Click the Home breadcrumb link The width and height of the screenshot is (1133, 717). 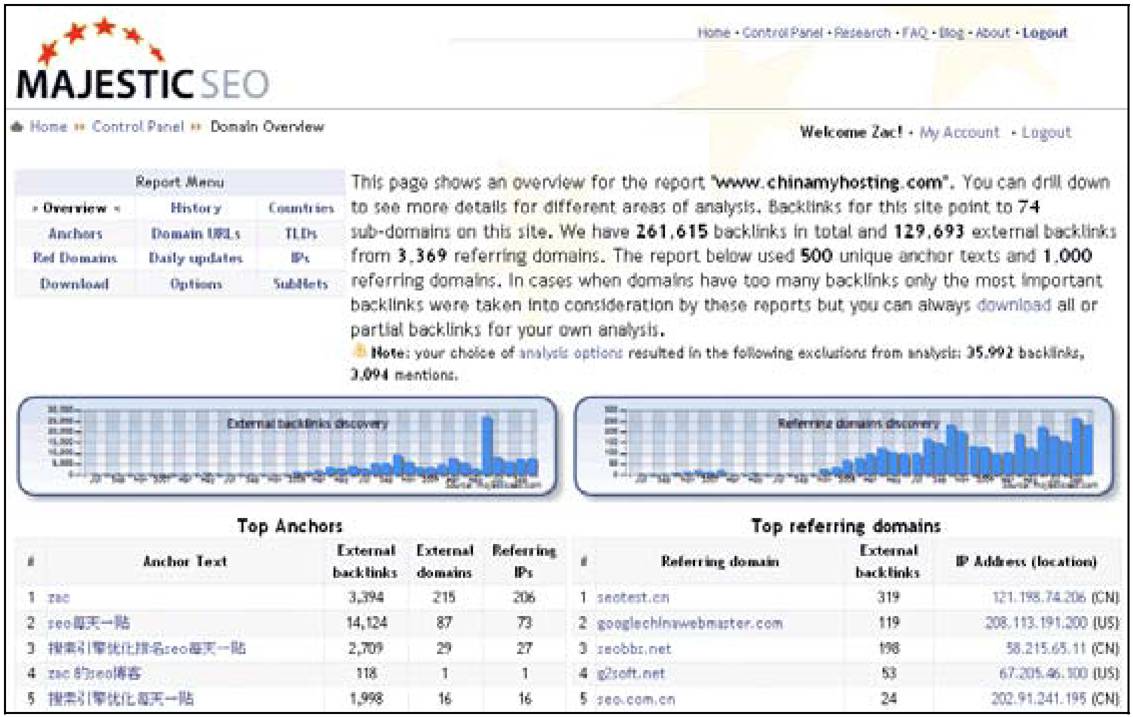[x=48, y=126]
